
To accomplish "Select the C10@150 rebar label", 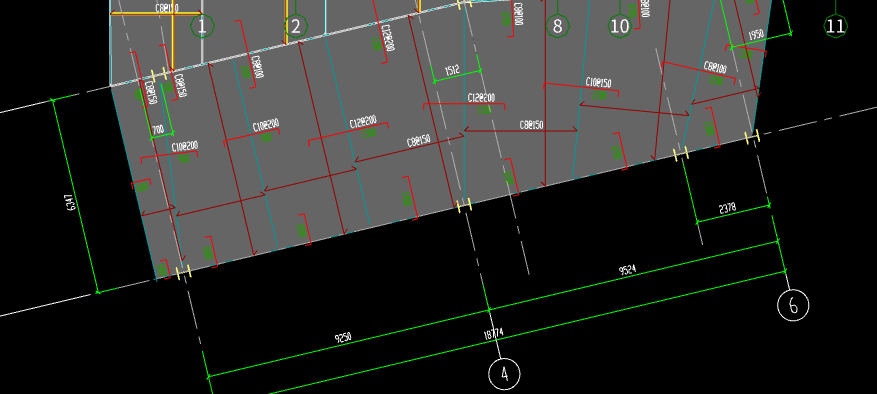I will tap(598, 83).
